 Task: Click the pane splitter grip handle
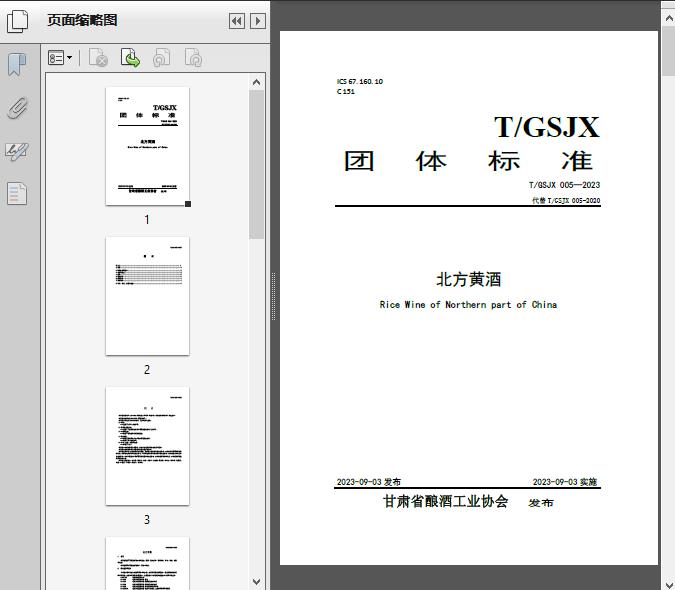[273, 296]
